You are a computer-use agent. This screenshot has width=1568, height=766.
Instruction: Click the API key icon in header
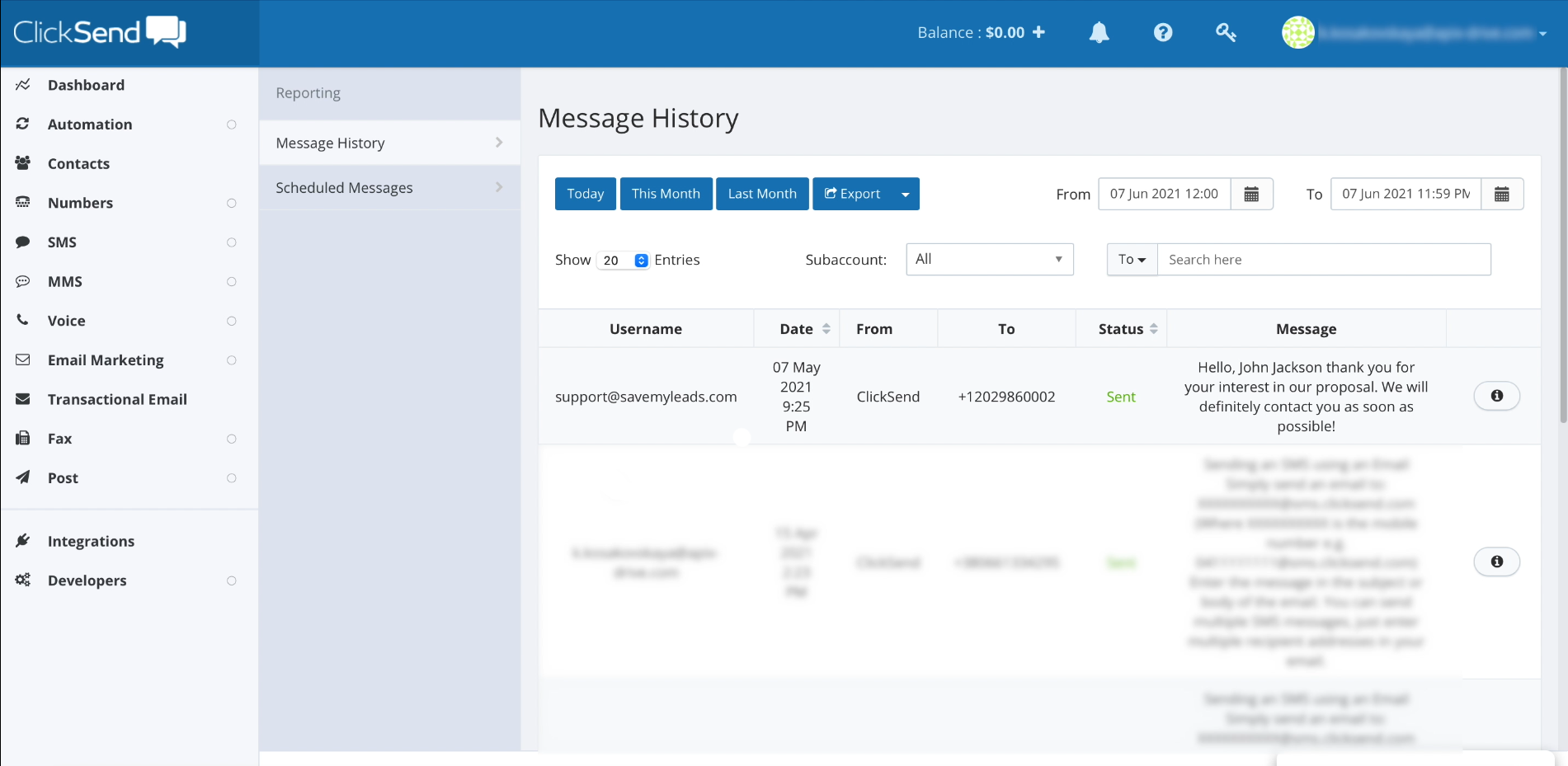1226,32
